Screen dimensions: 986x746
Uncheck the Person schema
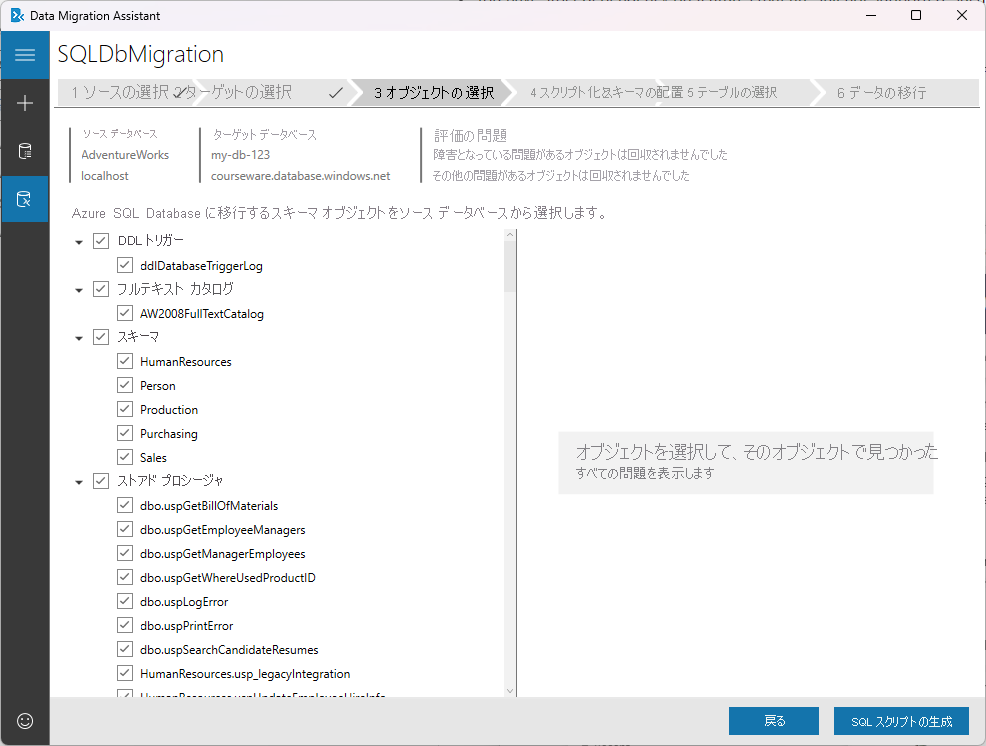pos(125,385)
